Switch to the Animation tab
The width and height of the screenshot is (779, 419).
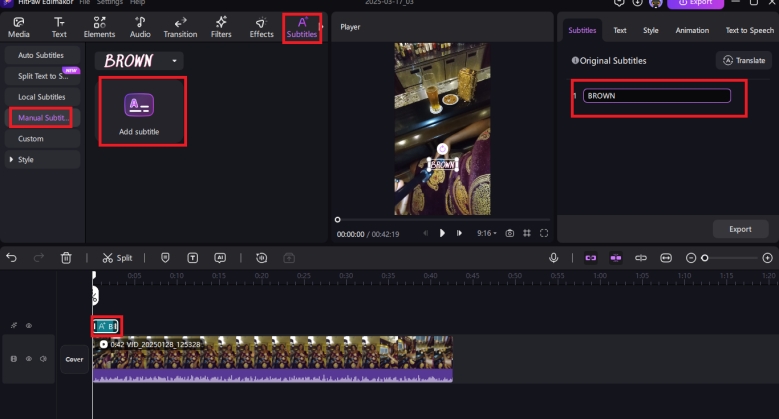(691, 31)
